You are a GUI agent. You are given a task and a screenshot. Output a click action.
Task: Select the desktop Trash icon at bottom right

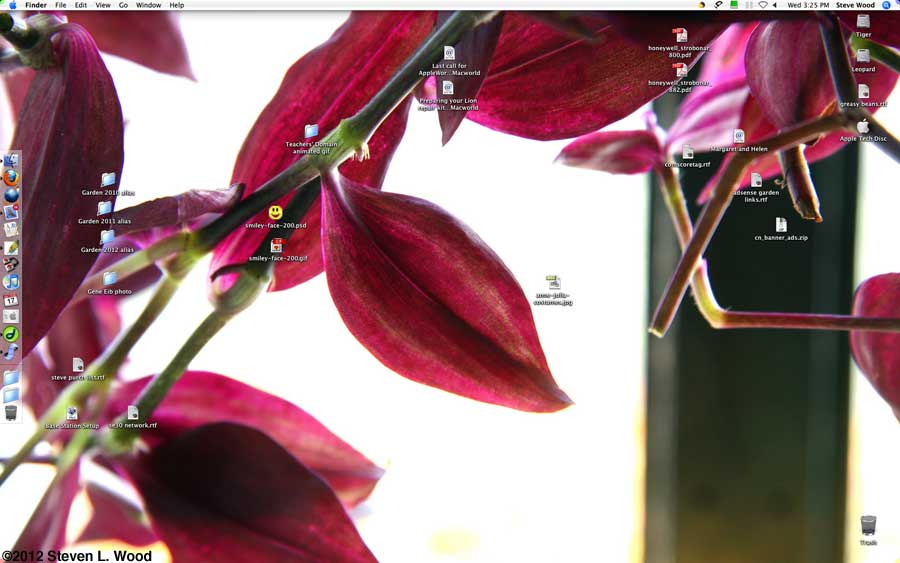click(868, 526)
